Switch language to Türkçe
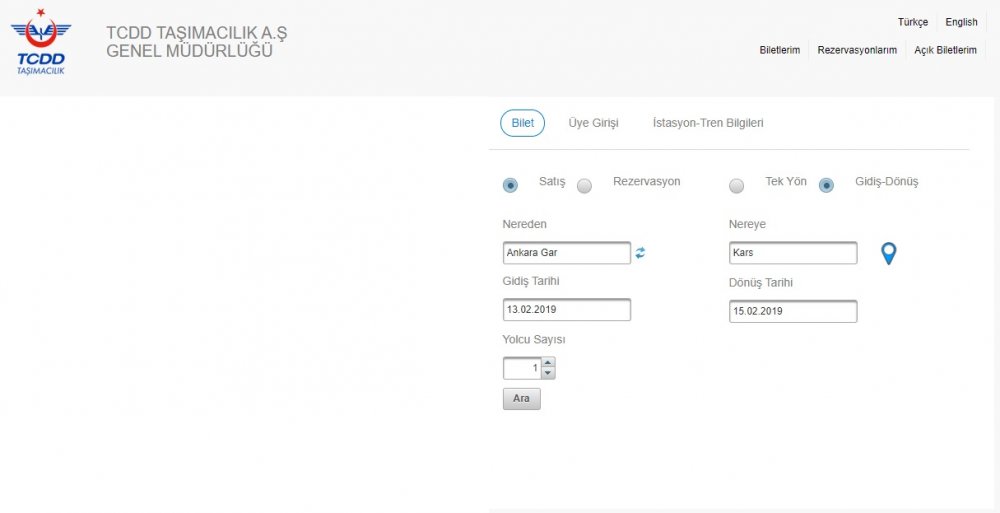The image size is (1000, 513). 912,22
